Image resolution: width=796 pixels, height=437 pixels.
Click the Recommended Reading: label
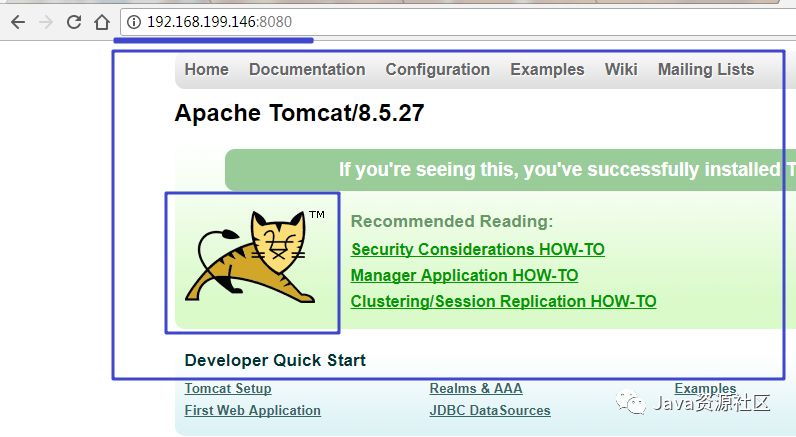452,221
